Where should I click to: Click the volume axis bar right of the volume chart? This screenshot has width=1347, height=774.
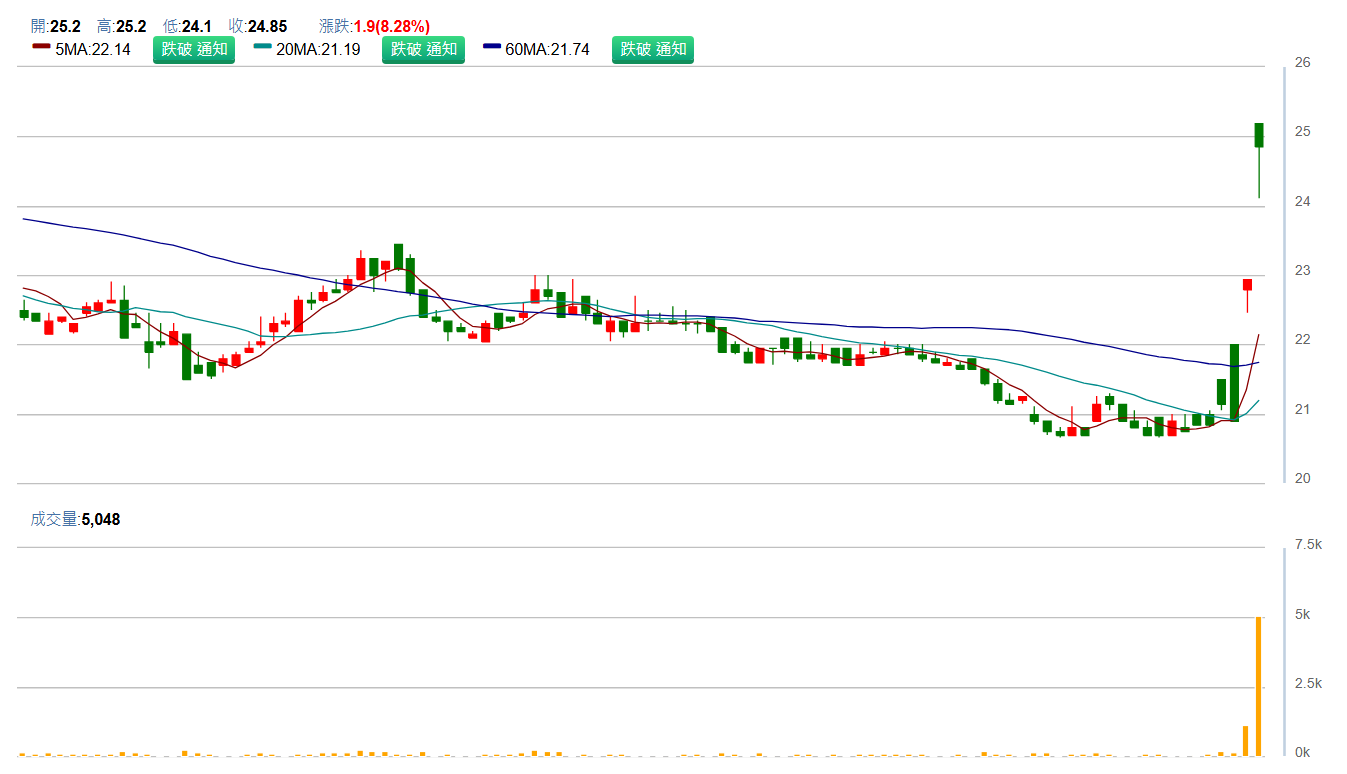tap(1284, 651)
